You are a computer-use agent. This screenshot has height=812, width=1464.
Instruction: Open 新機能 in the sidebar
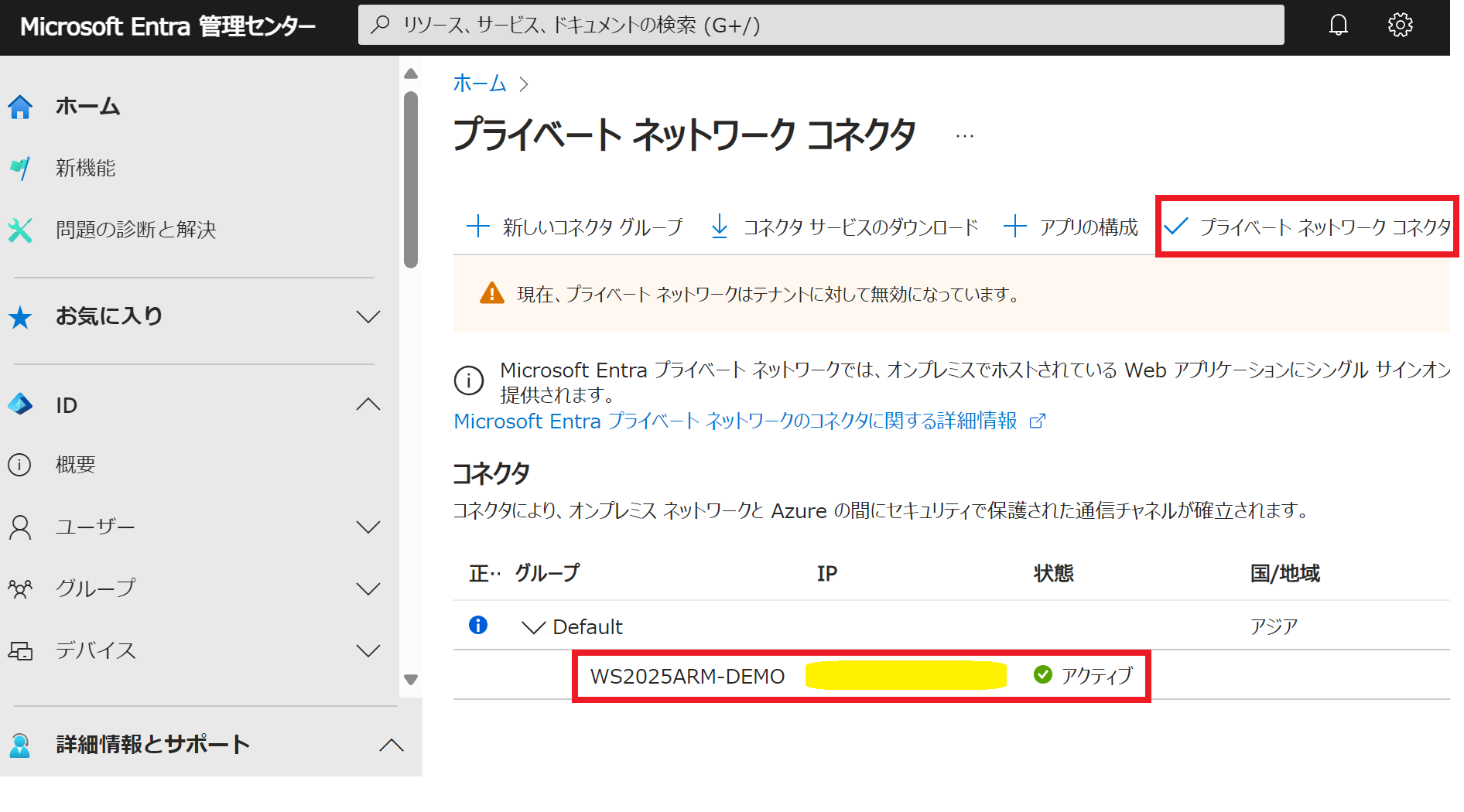86,168
